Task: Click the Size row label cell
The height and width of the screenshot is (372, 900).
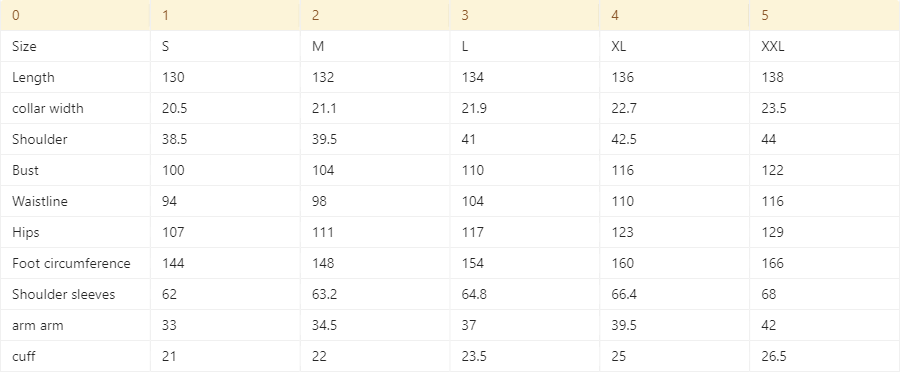Action: click(75, 46)
